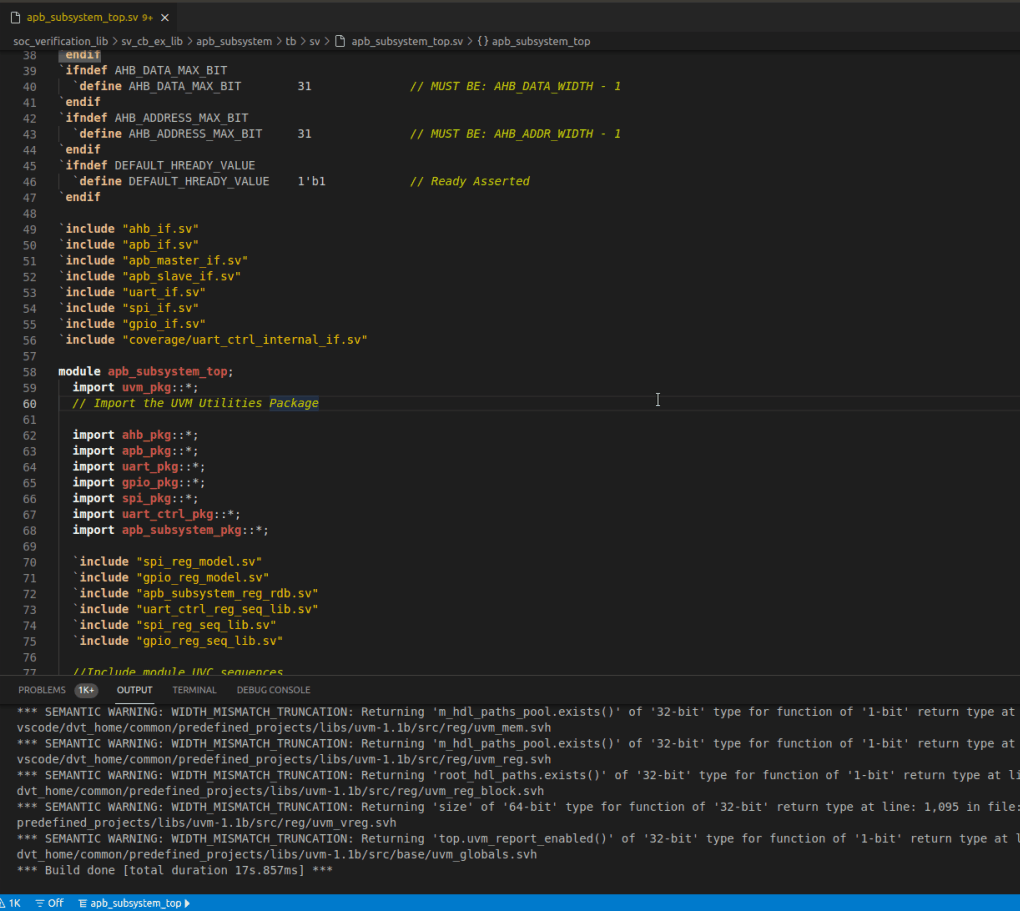Click the 9+ modified badge on the editor tab
This screenshot has height=911, width=1020.
[x=146, y=16]
